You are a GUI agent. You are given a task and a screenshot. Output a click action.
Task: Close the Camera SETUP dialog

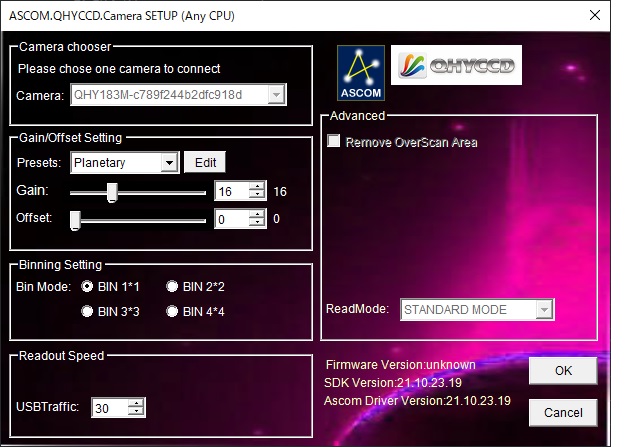pyautogui.click(x=595, y=15)
